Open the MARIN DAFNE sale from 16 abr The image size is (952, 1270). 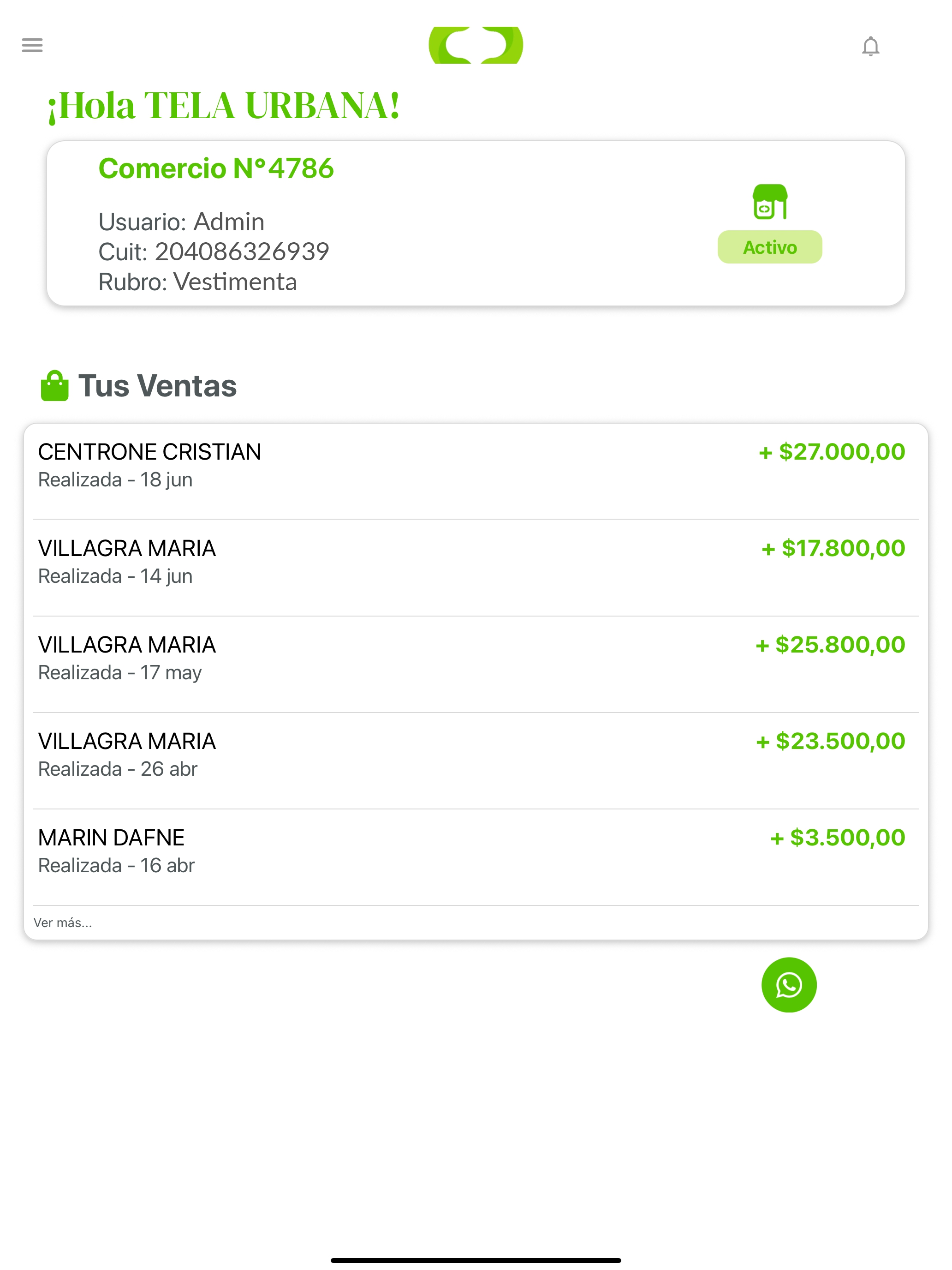pyautogui.click(x=476, y=857)
